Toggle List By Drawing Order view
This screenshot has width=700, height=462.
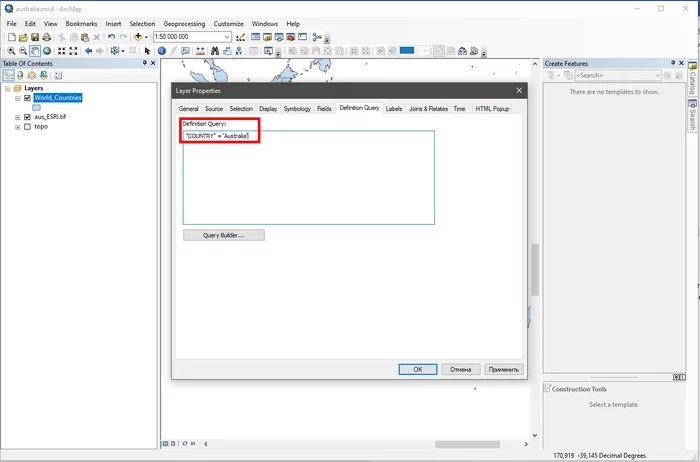[x=8, y=75]
